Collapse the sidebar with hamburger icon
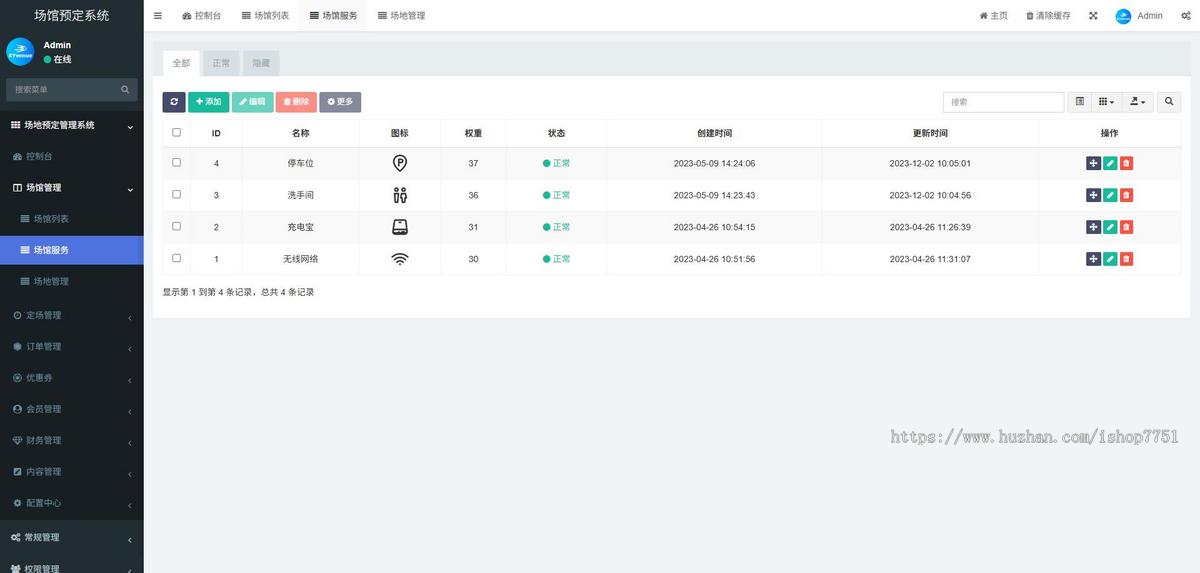This screenshot has height=573, width=1200. pos(158,16)
